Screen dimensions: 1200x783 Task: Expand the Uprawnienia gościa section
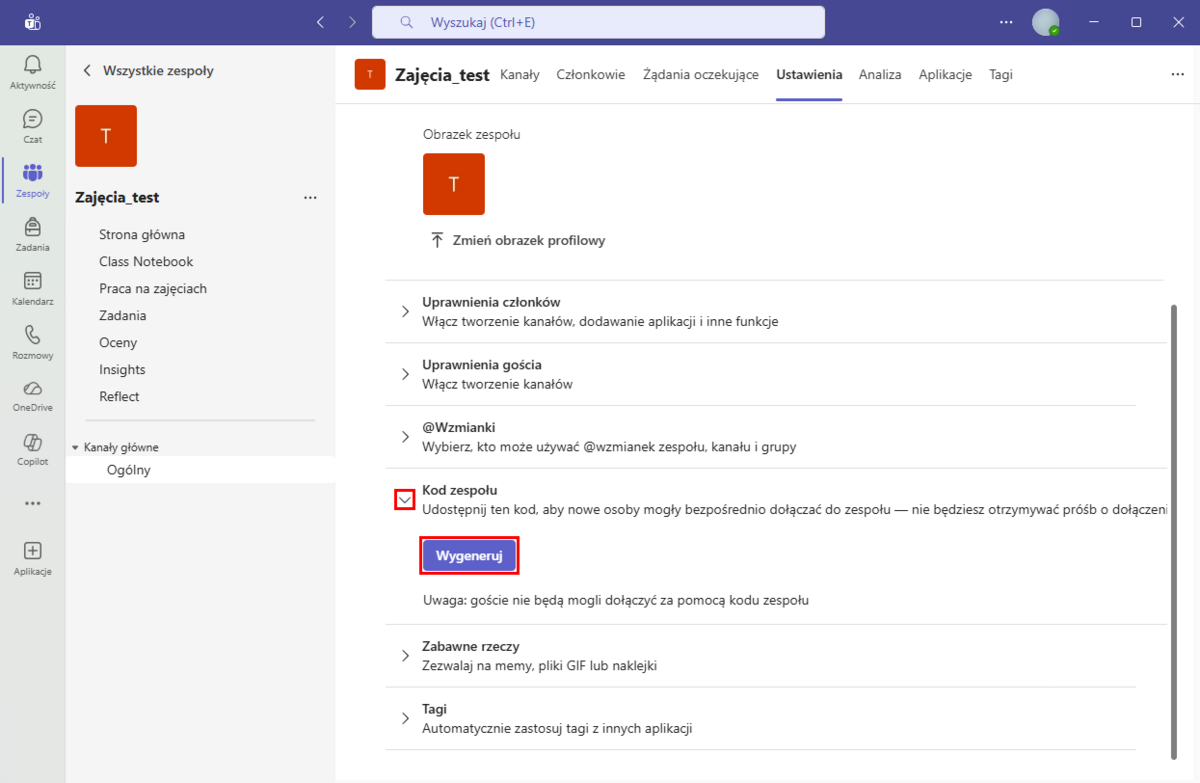pos(405,374)
